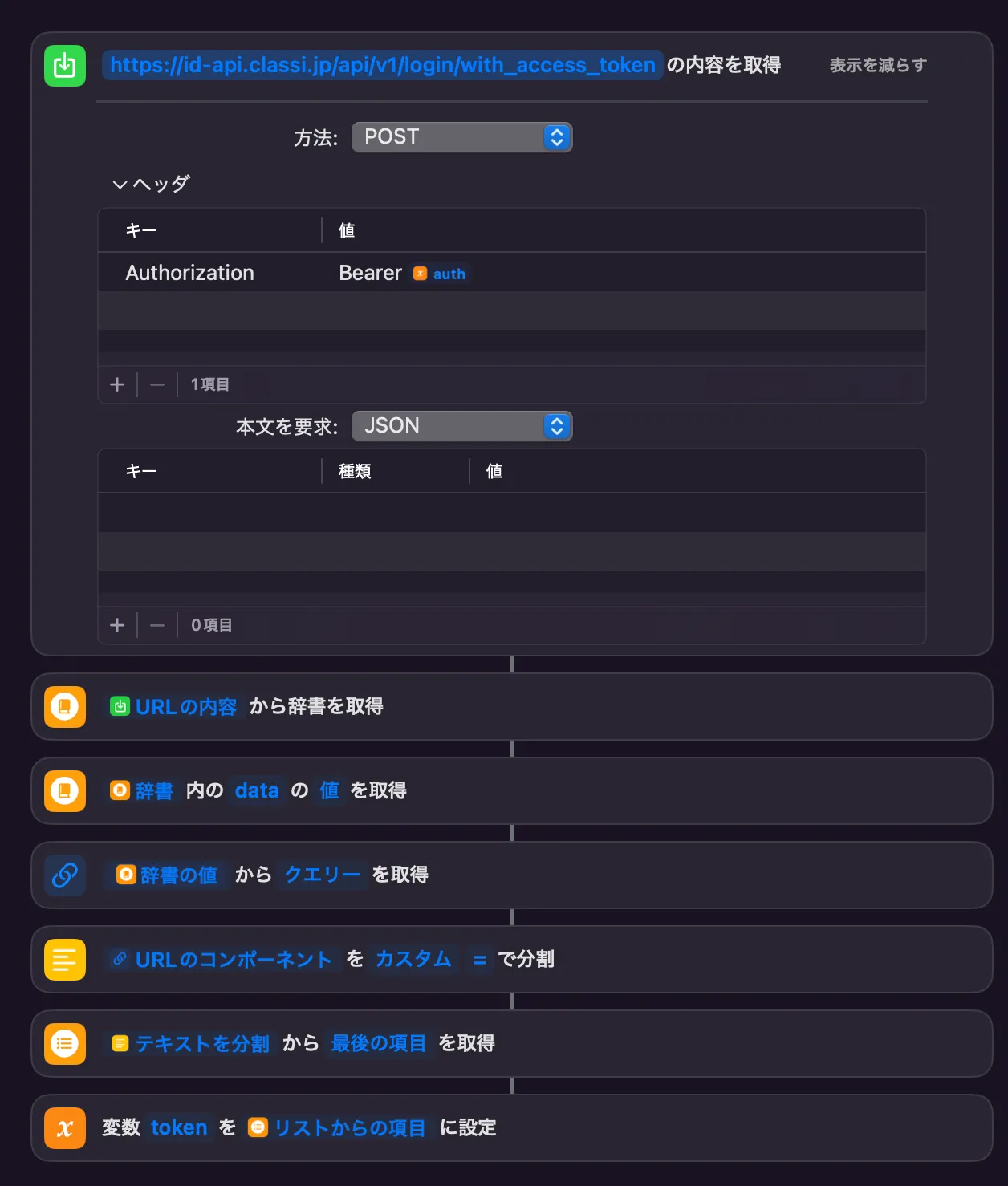Click 表示を減らす to show less

coord(878,65)
